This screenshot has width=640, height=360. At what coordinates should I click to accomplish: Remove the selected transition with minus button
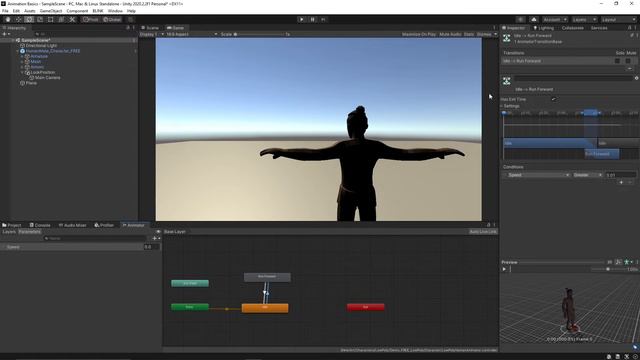629,69
